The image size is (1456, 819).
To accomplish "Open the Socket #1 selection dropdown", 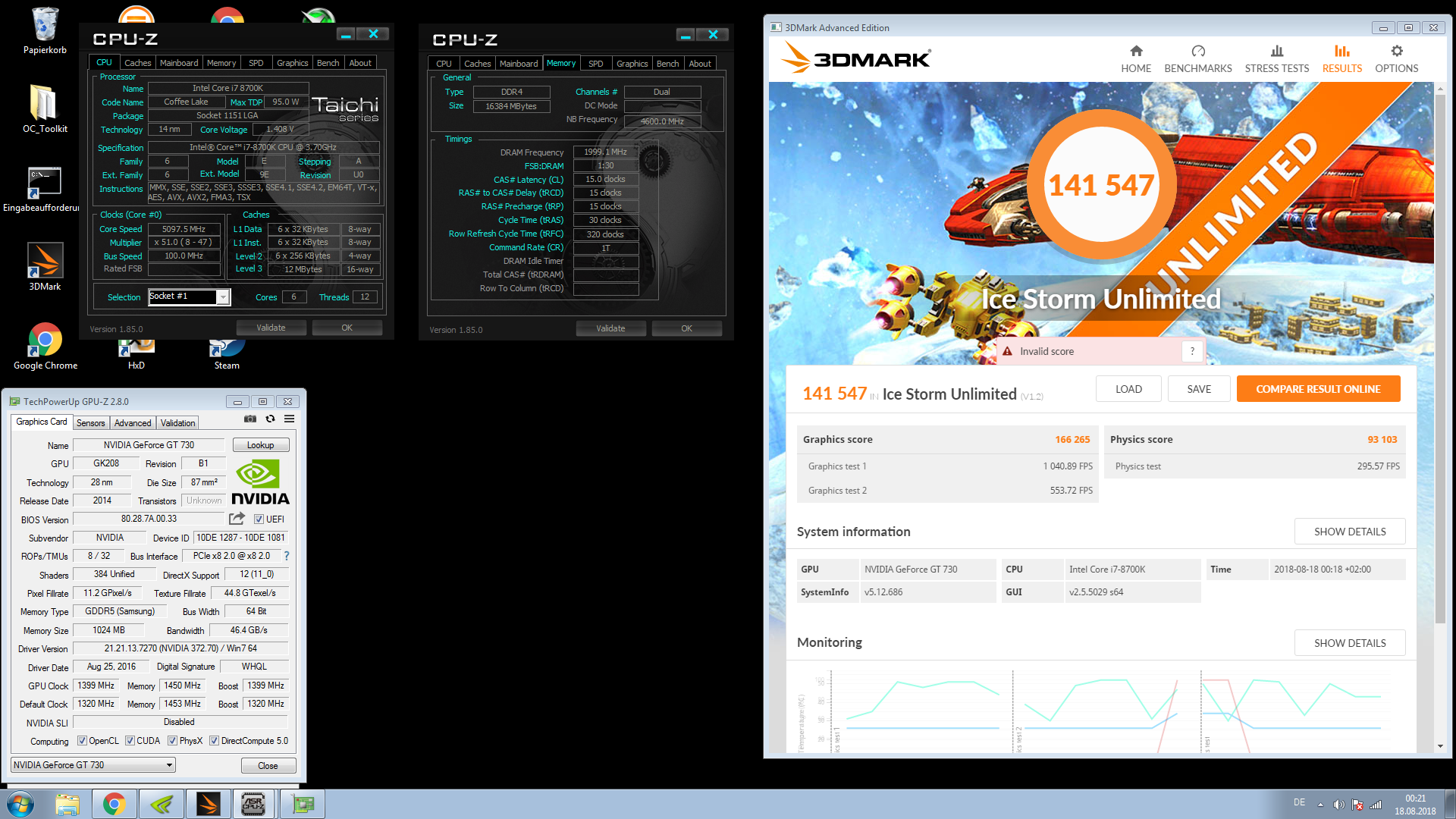I will [223, 297].
